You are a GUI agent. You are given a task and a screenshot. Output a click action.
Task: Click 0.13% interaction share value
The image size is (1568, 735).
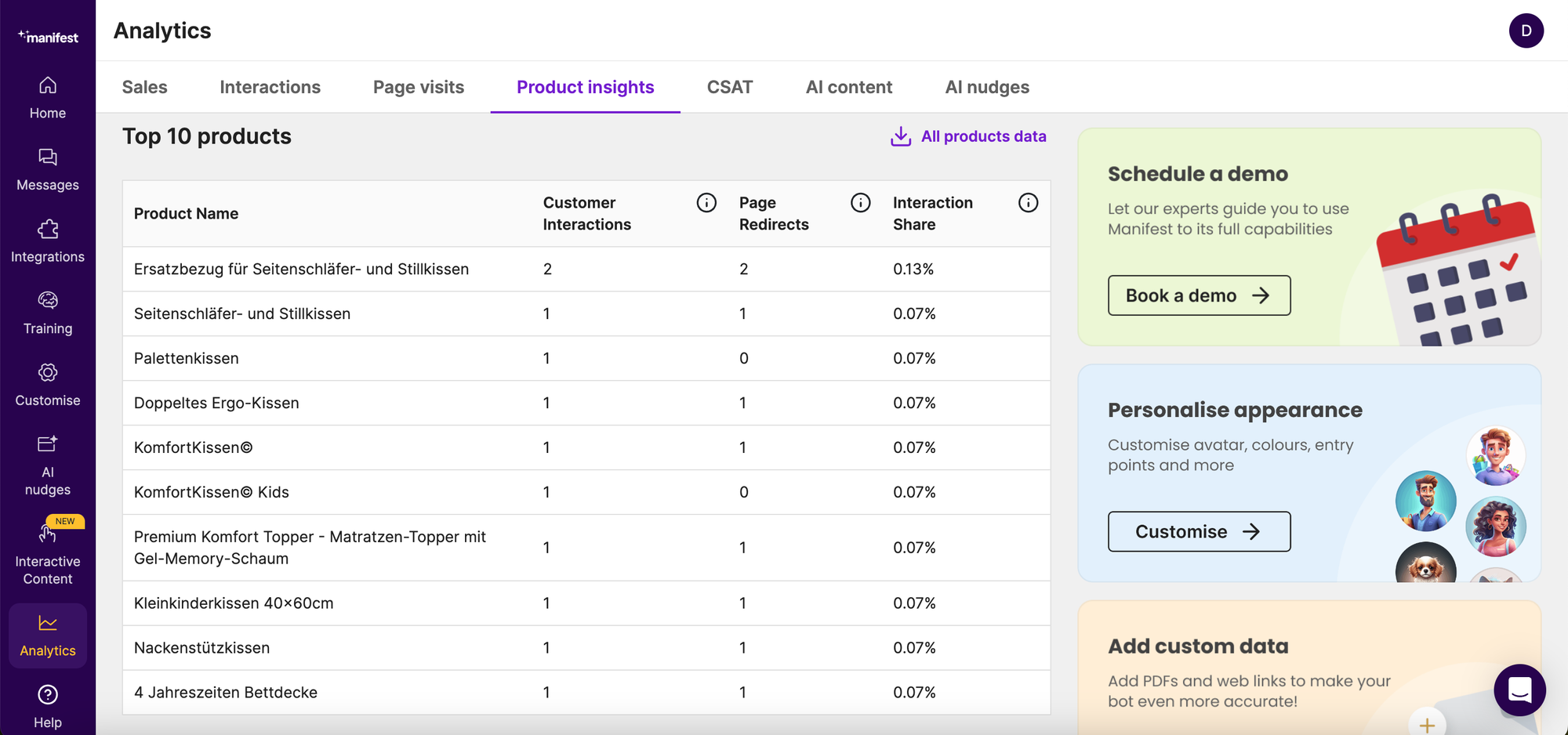913,269
